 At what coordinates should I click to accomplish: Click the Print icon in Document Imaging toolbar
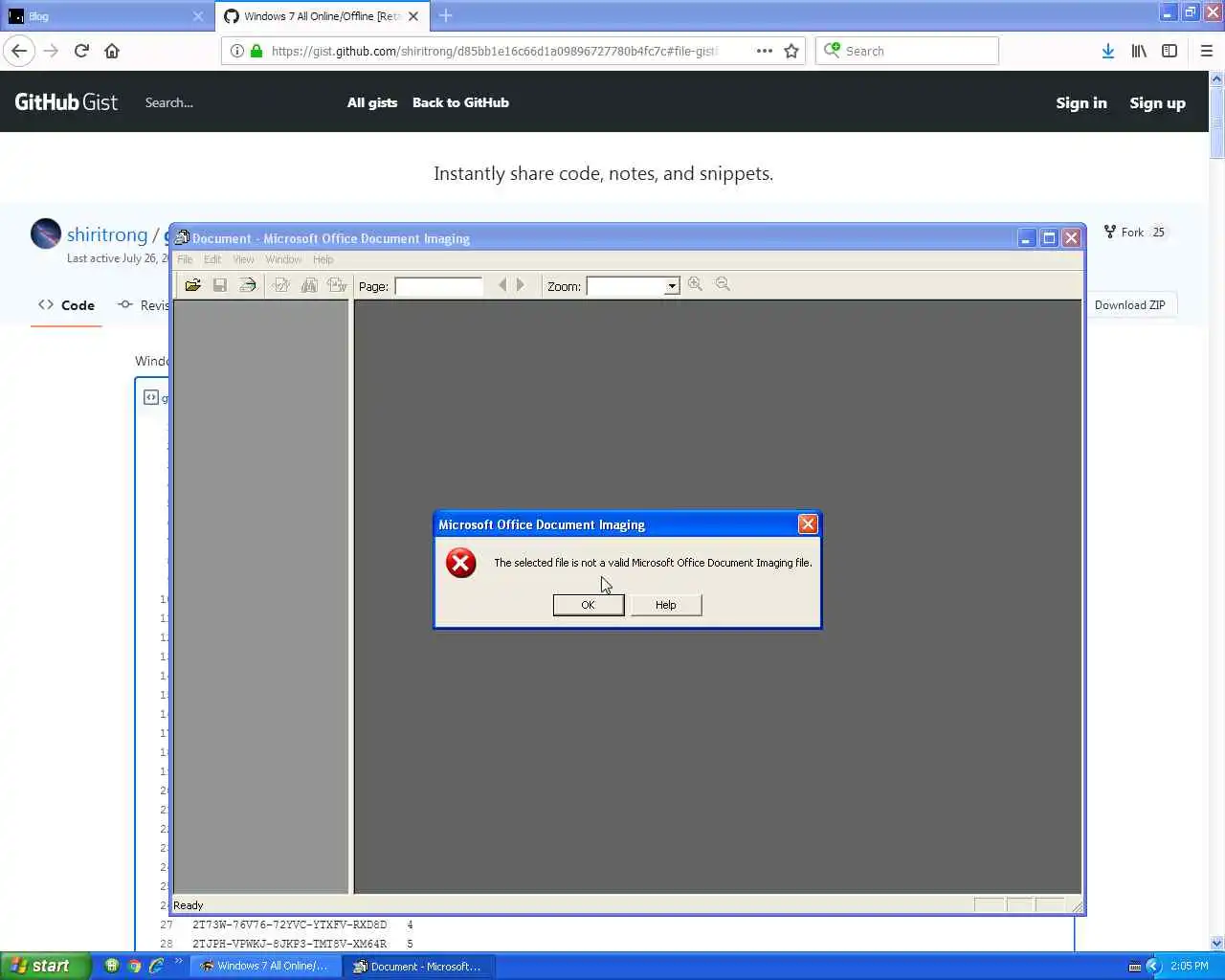click(248, 285)
